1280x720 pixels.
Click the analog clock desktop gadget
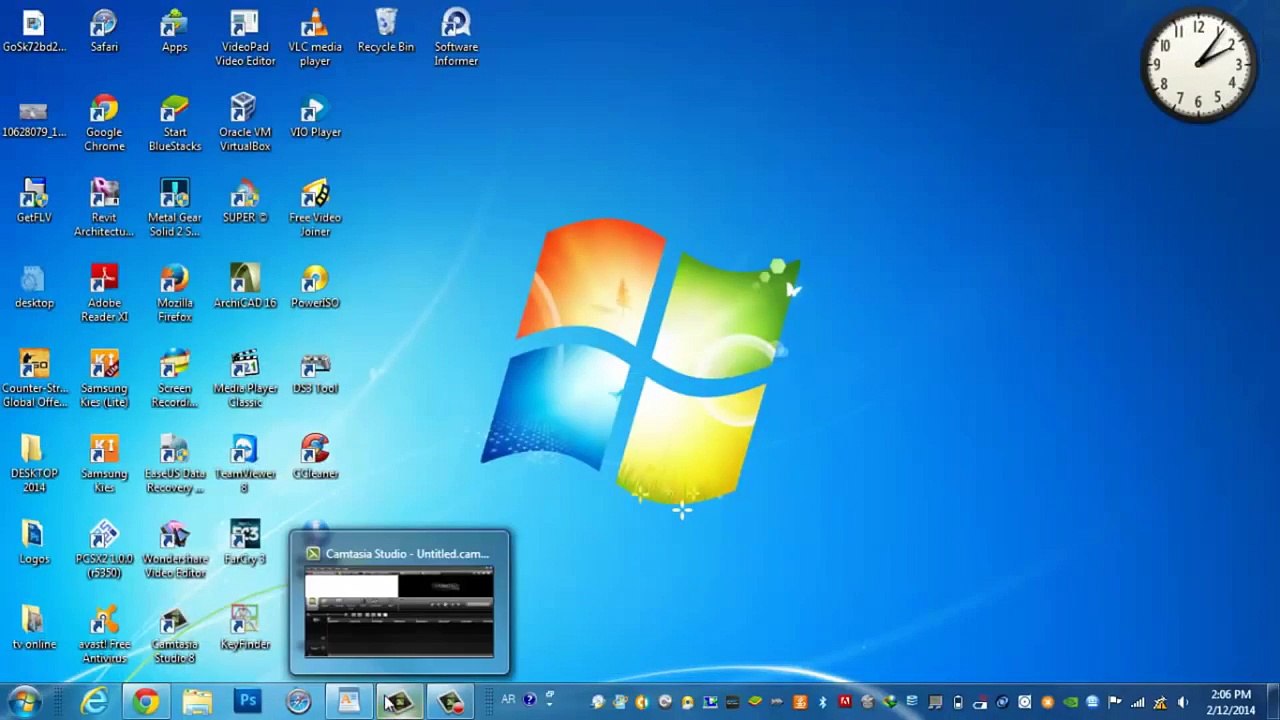(x=1198, y=64)
